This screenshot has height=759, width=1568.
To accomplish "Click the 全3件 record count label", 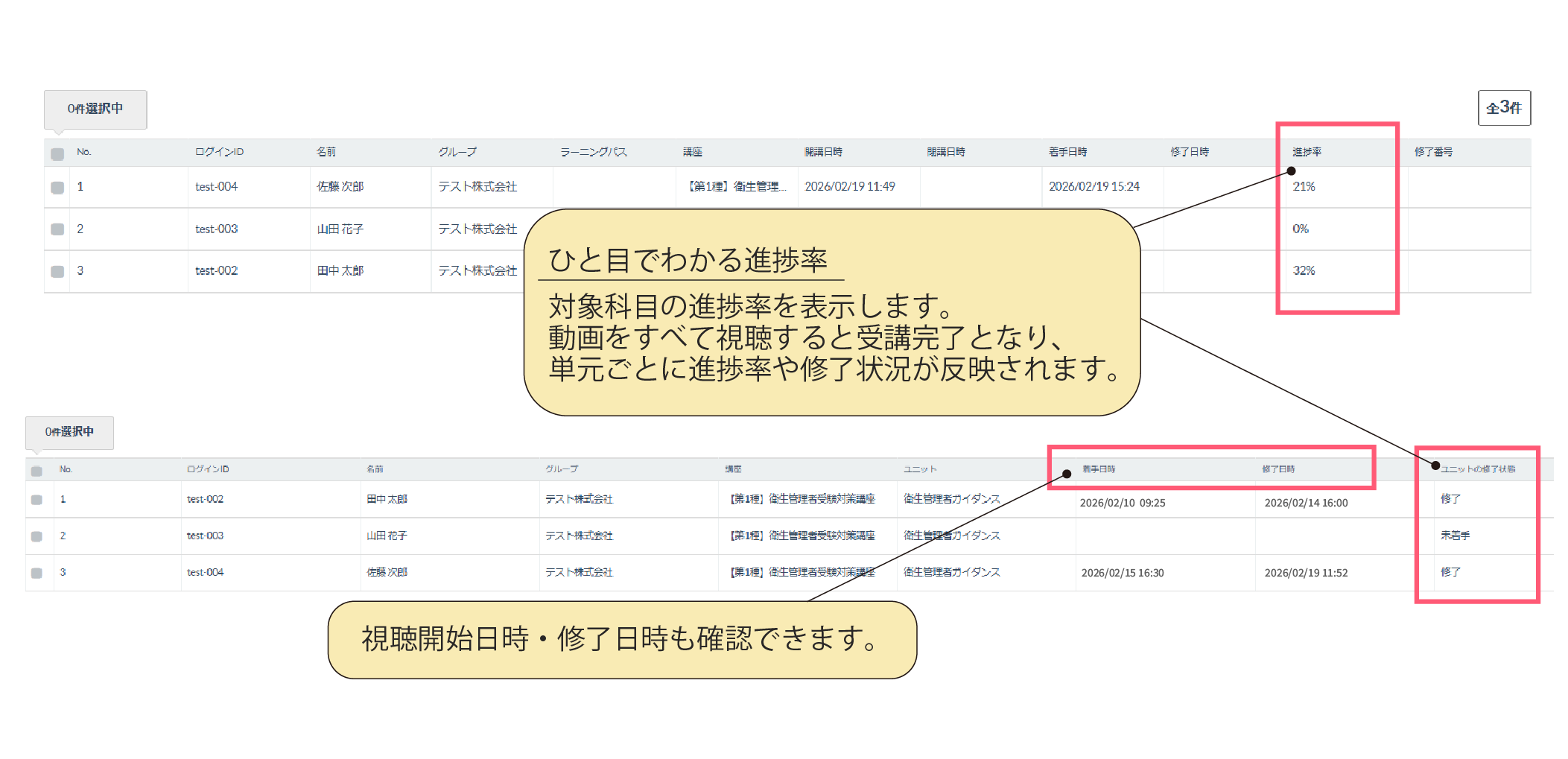I will 1503,107.
